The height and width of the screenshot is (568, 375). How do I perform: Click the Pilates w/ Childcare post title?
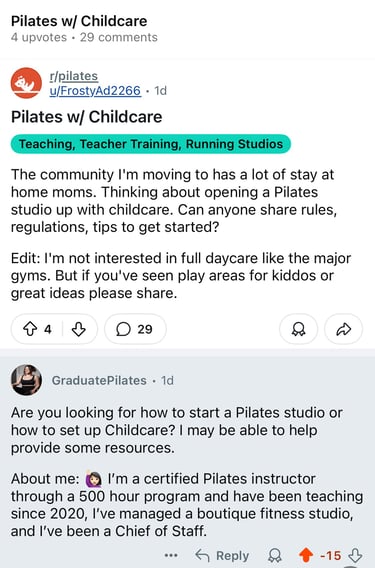click(x=87, y=117)
